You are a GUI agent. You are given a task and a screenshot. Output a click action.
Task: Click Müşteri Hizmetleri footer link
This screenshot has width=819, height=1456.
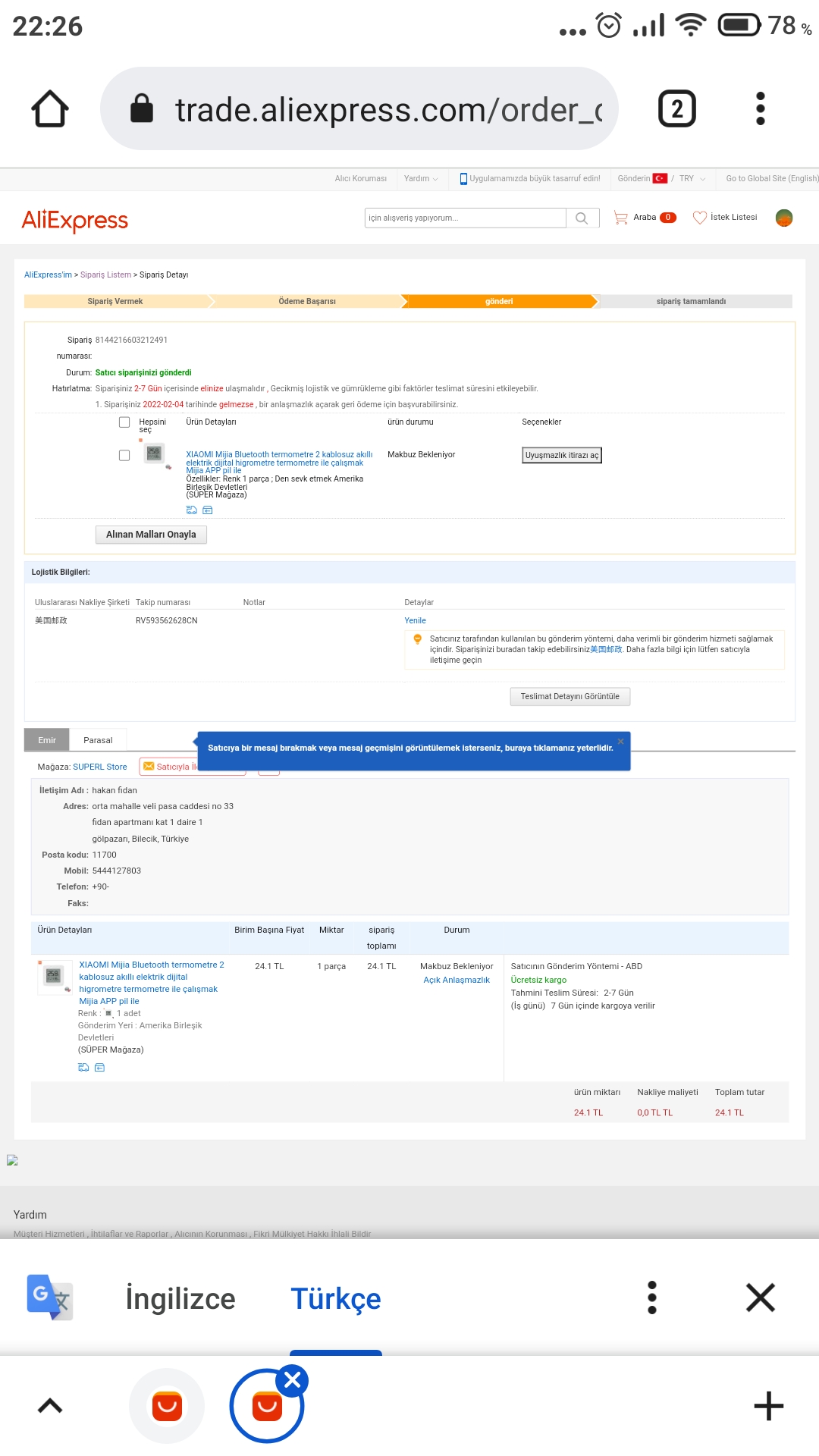coord(49,1234)
